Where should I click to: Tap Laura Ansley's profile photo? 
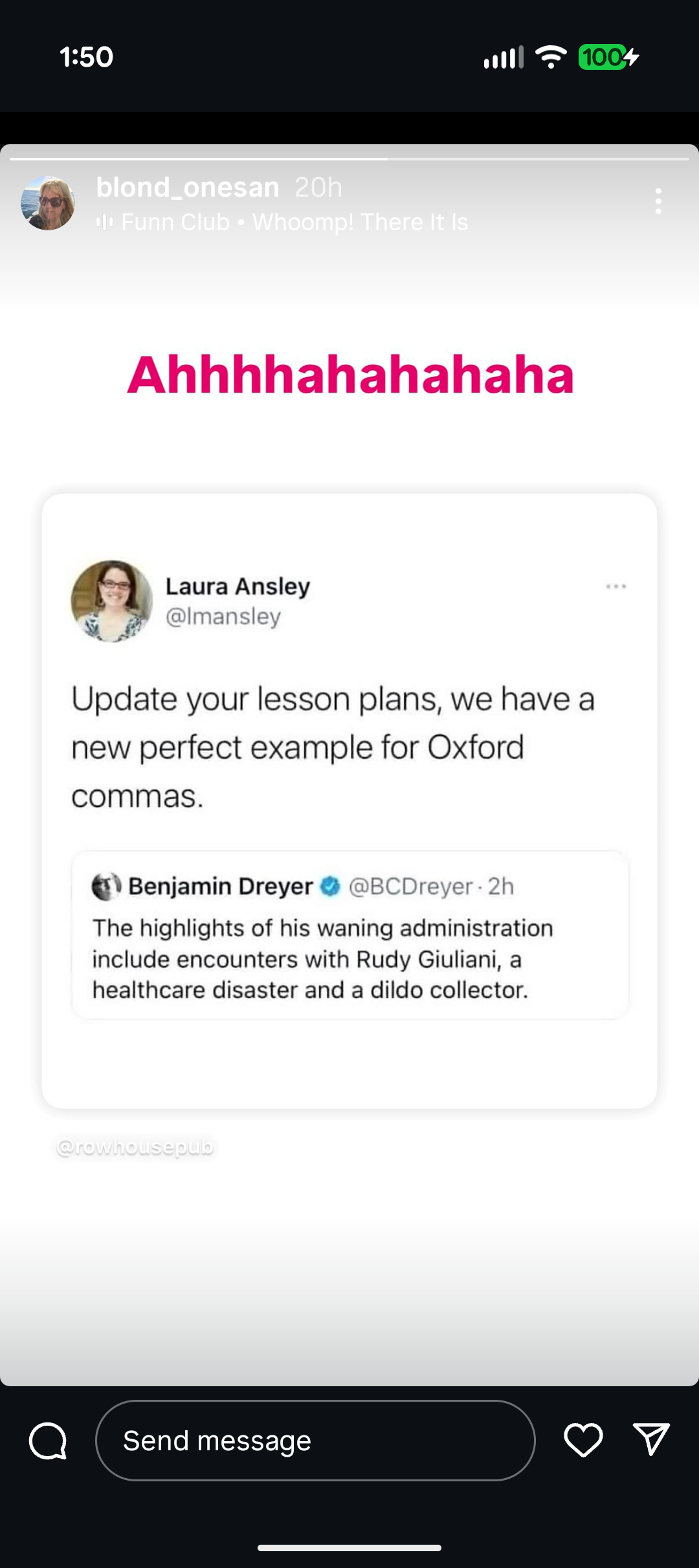point(111,601)
